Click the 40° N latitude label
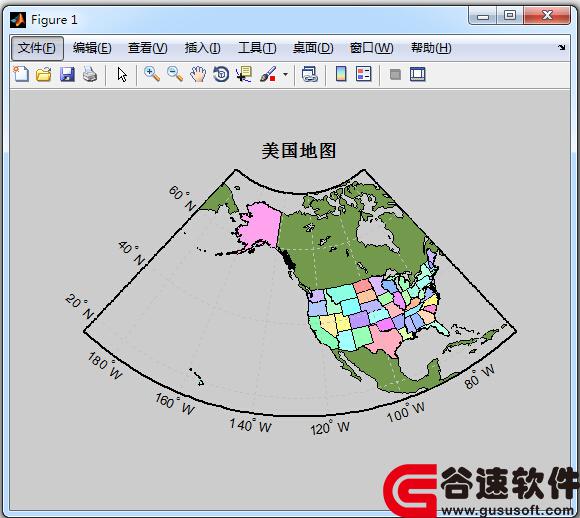580x518 pixels. point(132,253)
